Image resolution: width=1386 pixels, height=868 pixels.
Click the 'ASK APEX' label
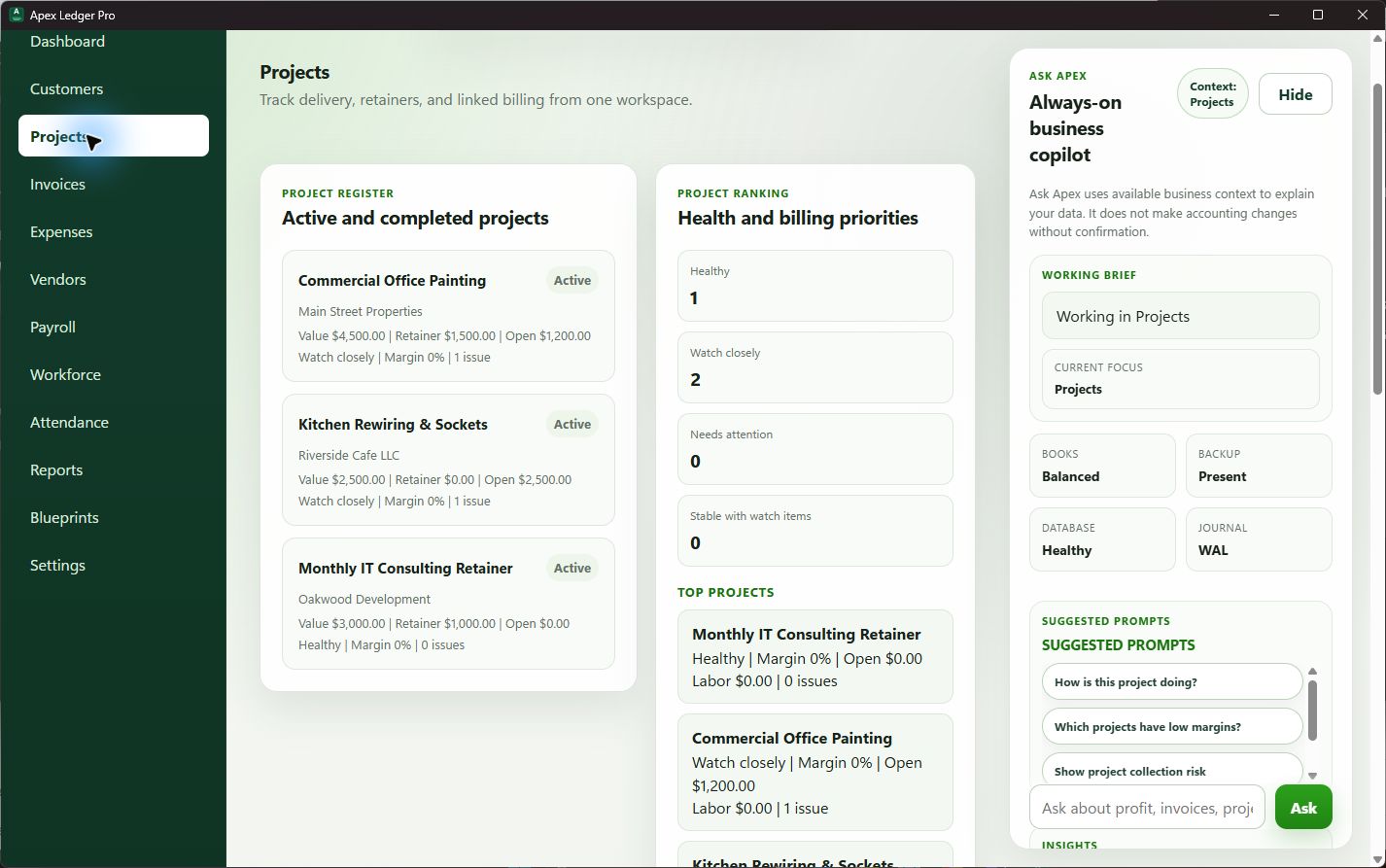1058,76
